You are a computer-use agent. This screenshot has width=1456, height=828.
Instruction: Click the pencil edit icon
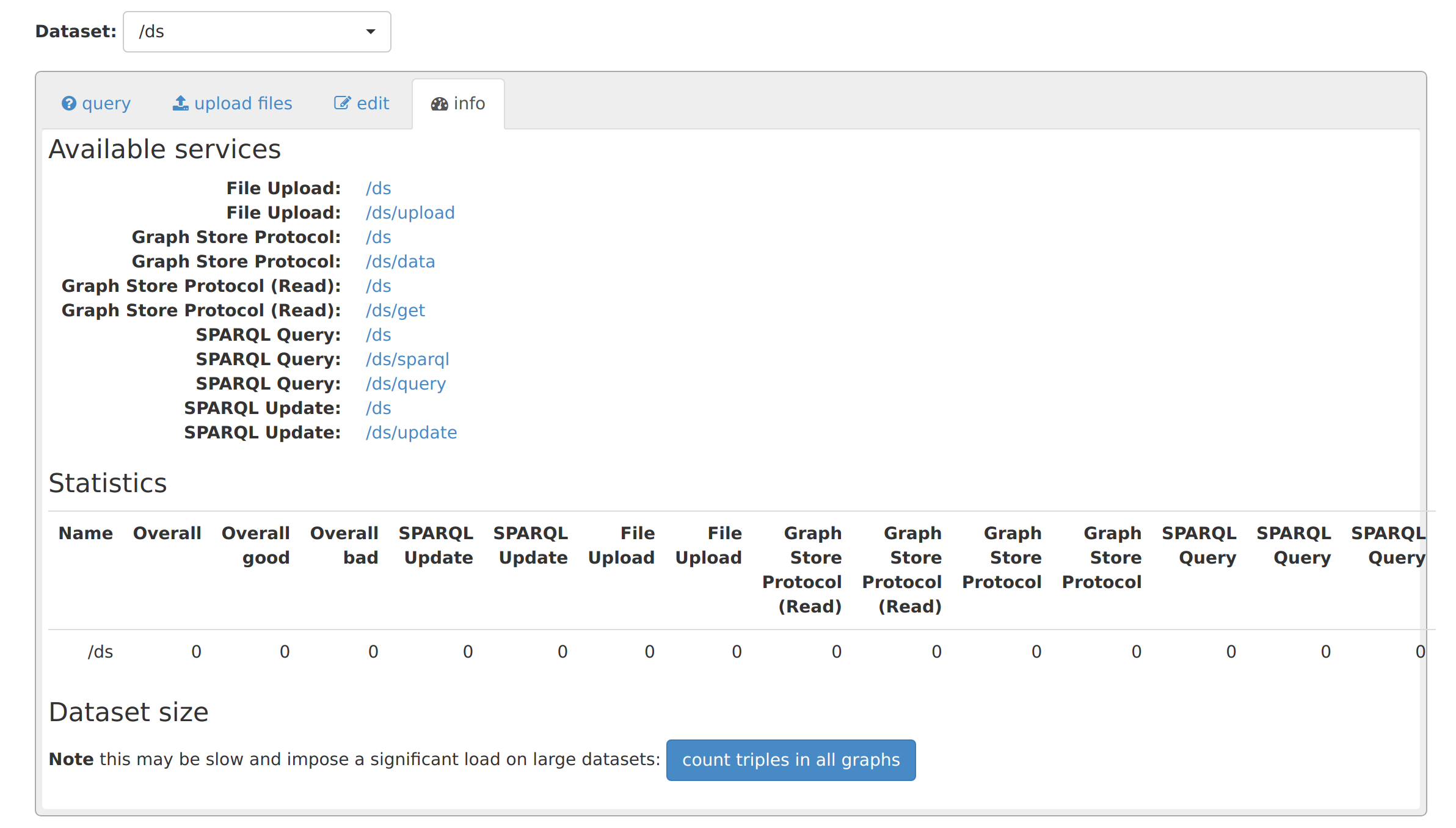point(342,103)
